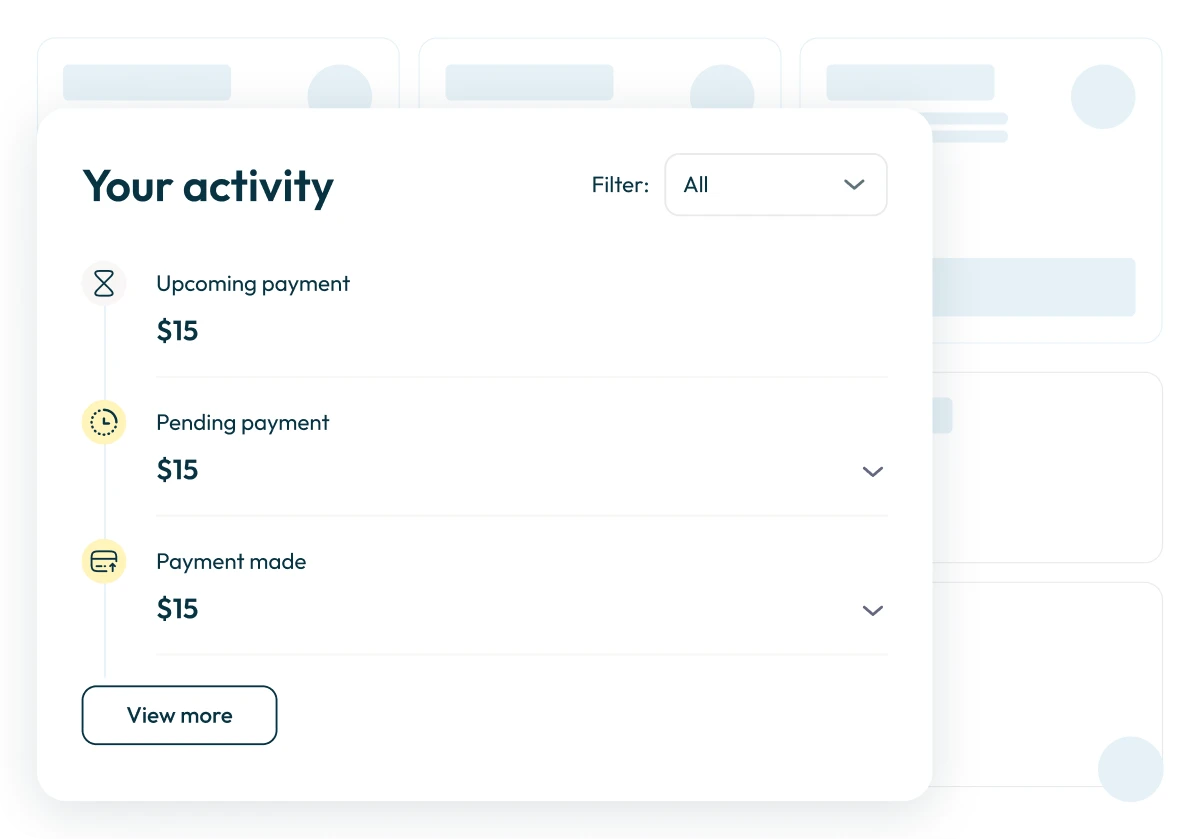Click the $15 amount under Upcoming payment
This screenshot has width=1200, height=839.
point(178,331)
